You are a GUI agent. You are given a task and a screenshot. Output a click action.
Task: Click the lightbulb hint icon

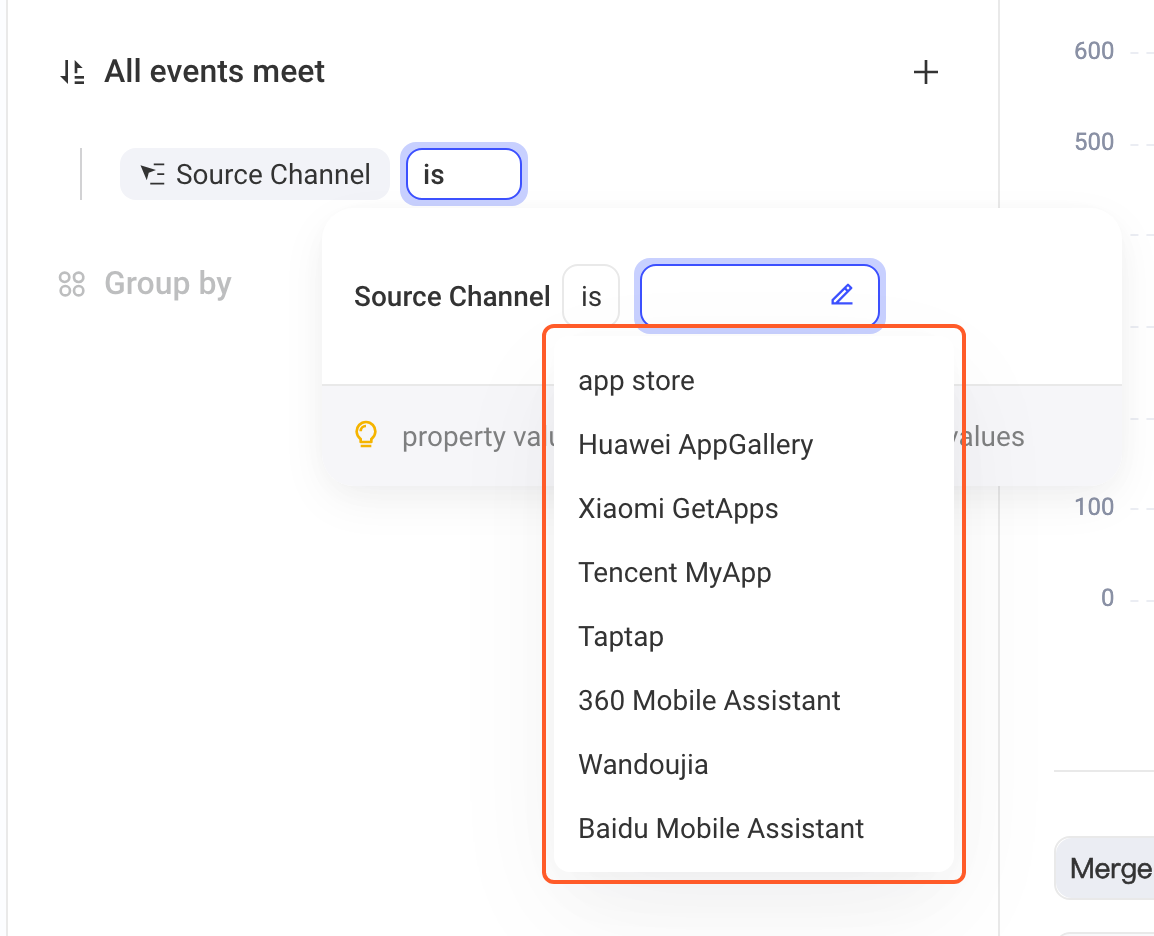(366, 435)
